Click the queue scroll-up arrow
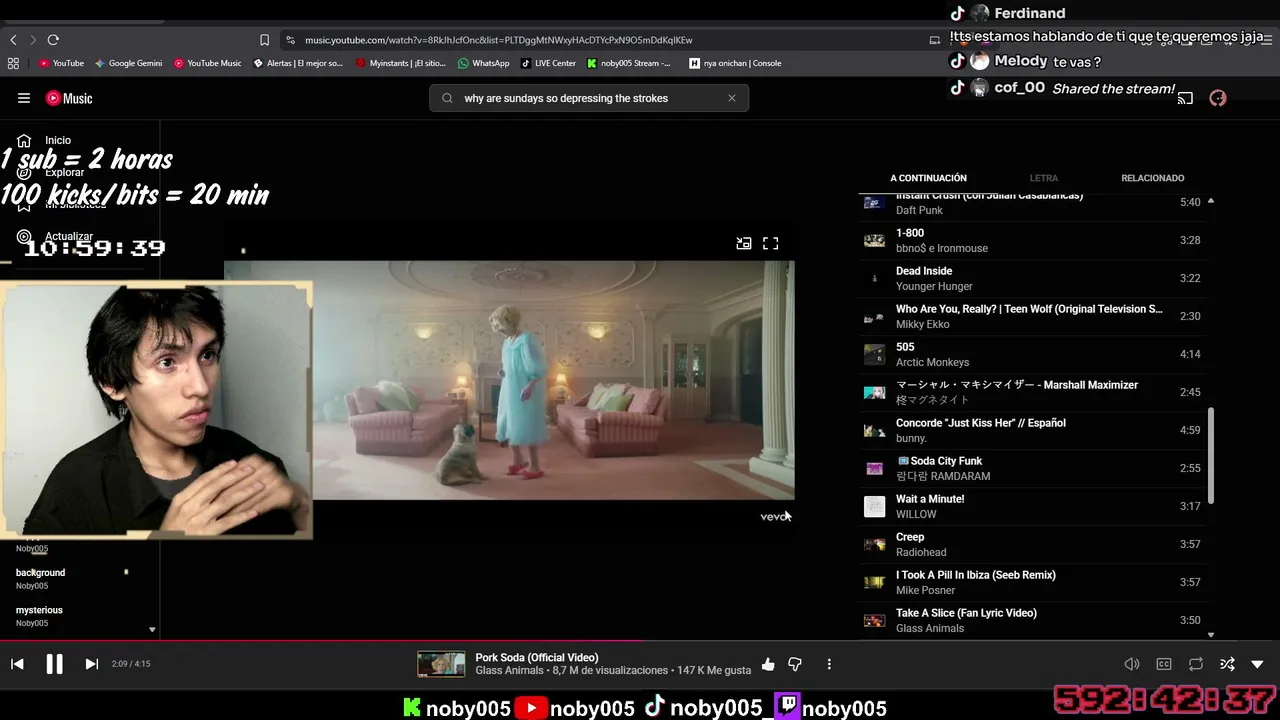 [x=1211, y=201]
